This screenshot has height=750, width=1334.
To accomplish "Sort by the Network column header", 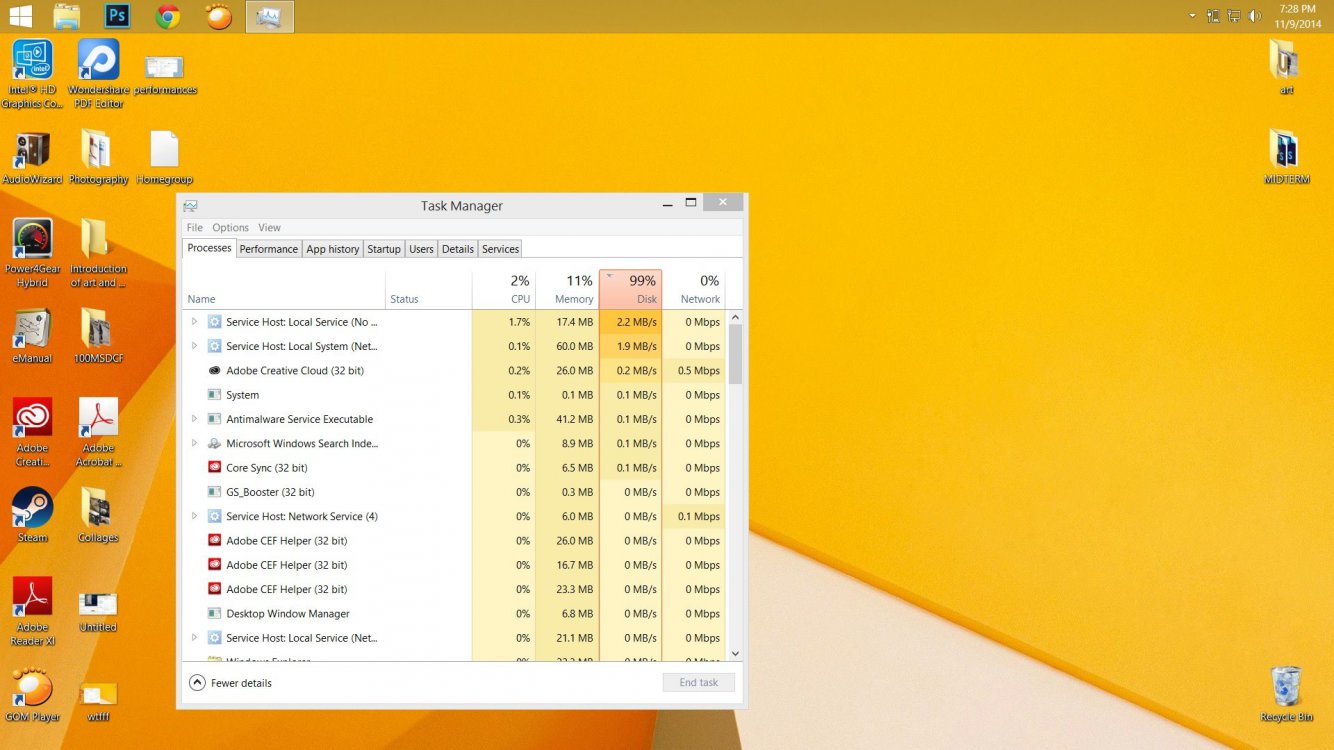I will (x=694, y=289).
